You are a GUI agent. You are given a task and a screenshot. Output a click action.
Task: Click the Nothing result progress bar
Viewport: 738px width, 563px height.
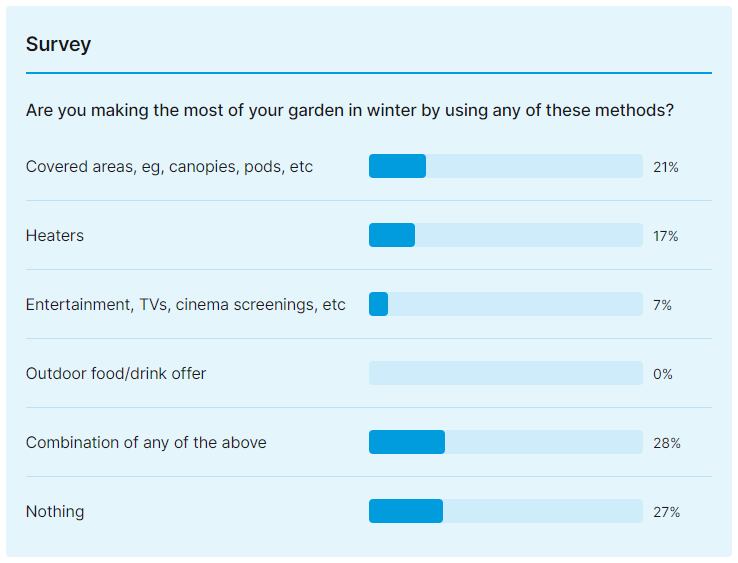[x=505, y=512]
